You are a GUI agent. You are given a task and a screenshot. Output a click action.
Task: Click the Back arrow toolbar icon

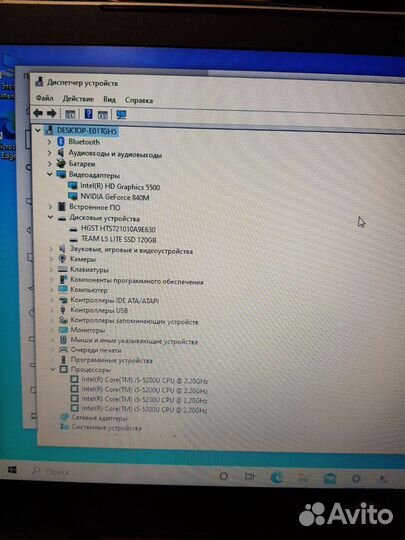click(38, 113)
